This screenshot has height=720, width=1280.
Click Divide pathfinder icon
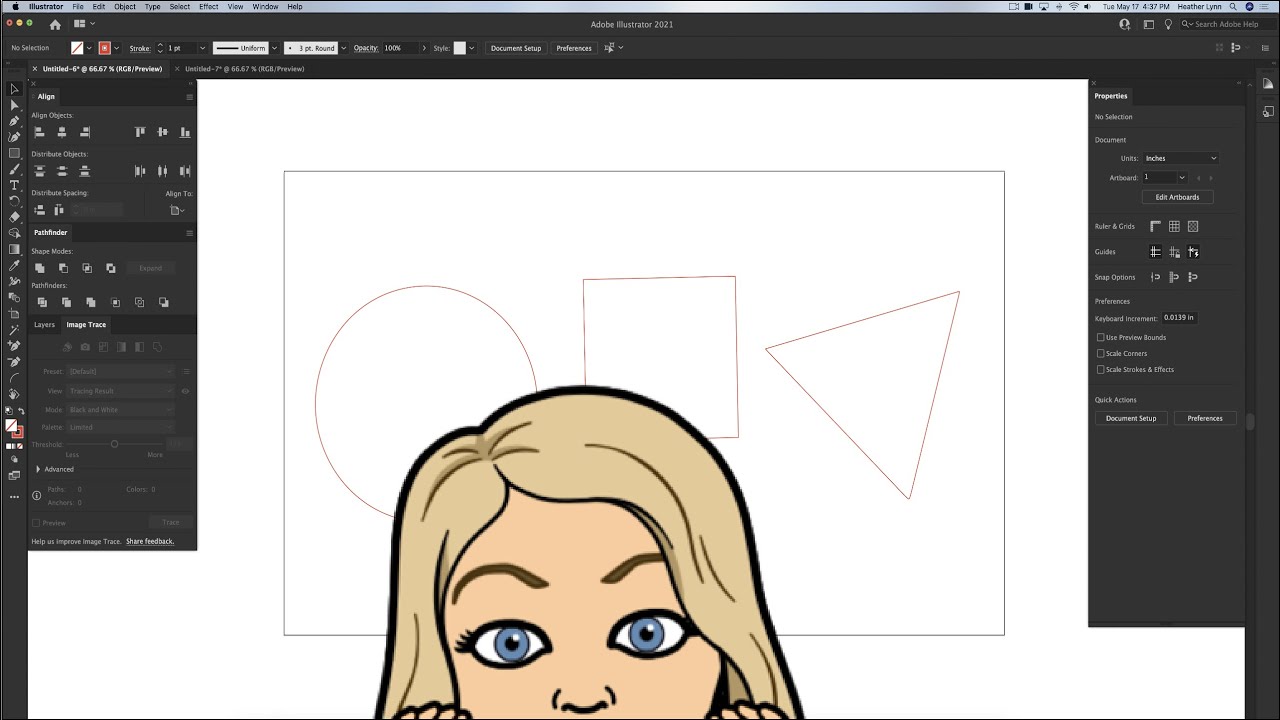(x=42, y=302)
